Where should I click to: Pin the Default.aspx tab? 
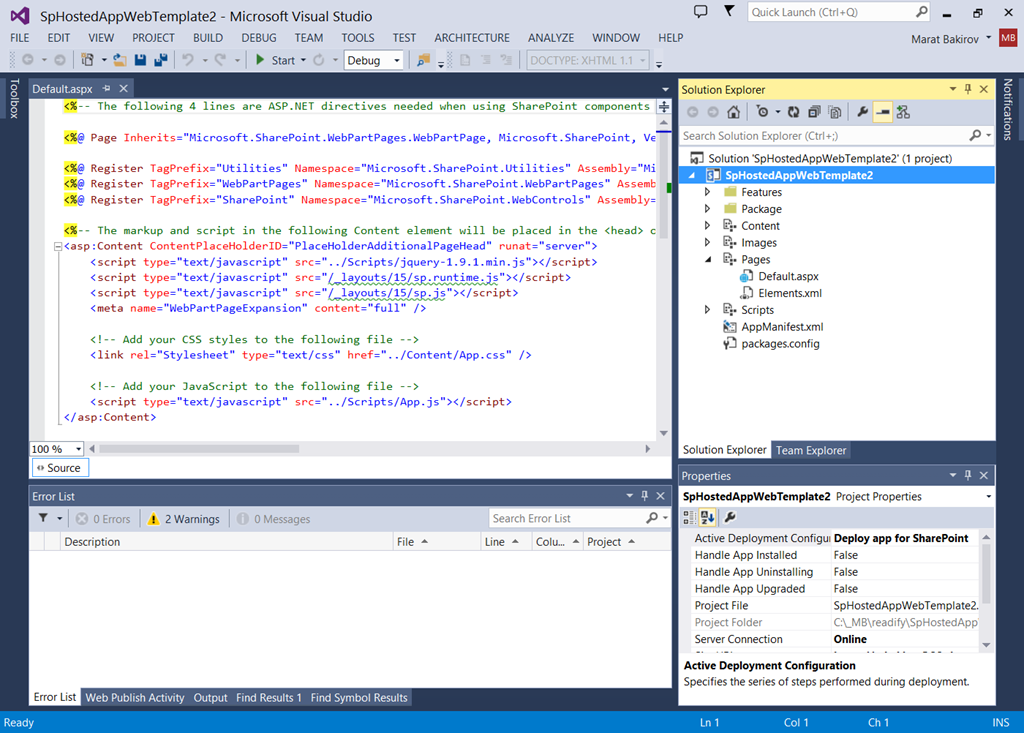click(x=106, y=88)
